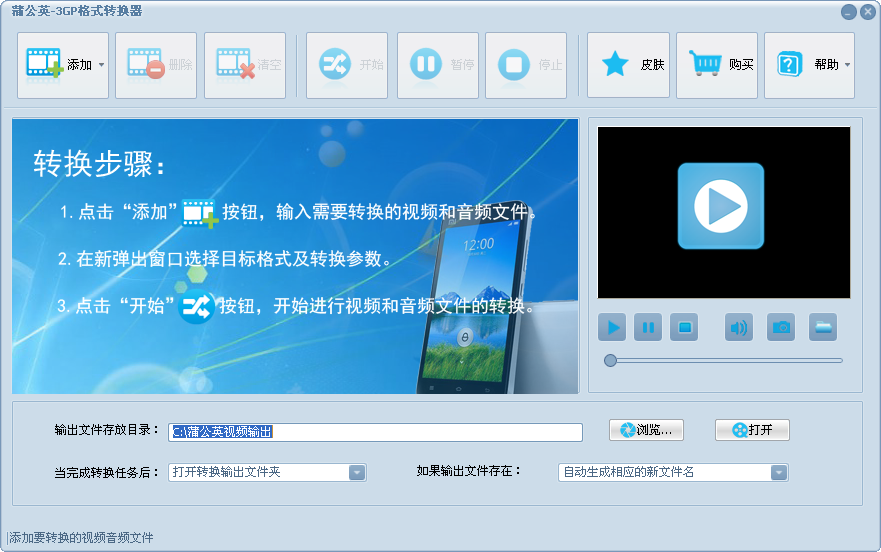Mute audio with the speaker icon

pos(739,327)
